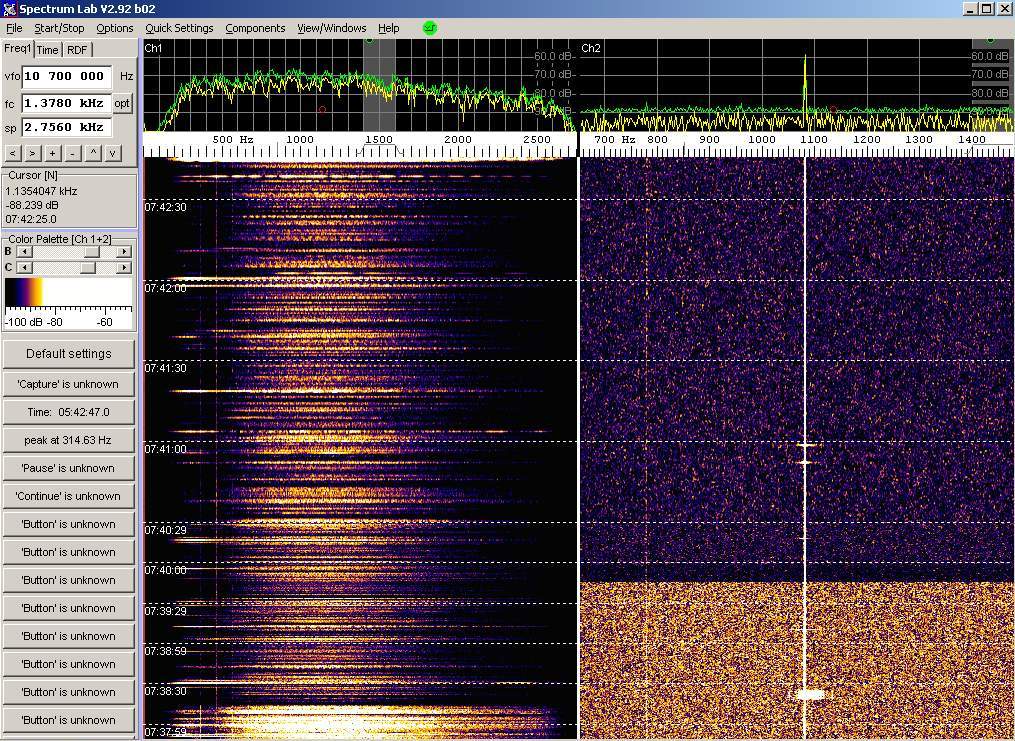
Task: Open the Quick Settings menu
Action: (179, 28)
